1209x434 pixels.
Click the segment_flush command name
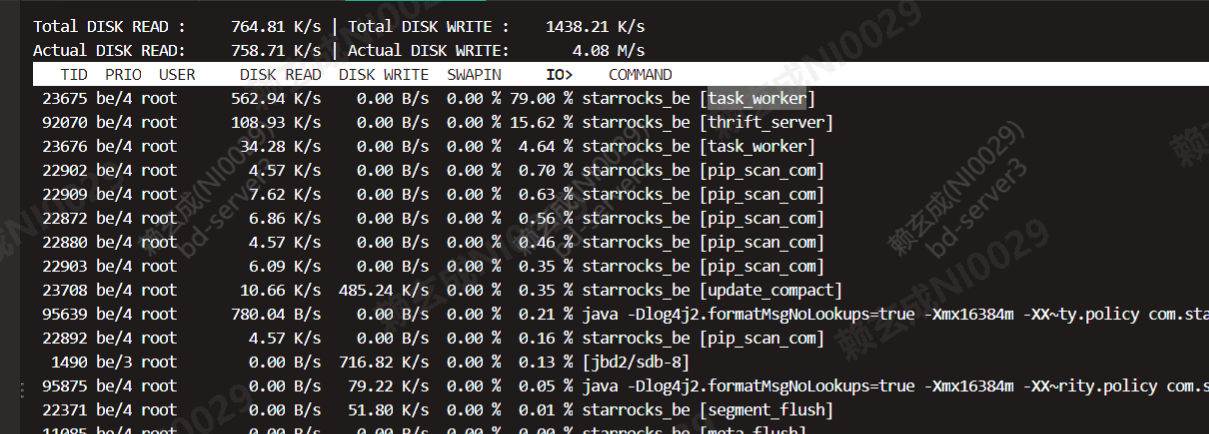[x=766, y=410]
